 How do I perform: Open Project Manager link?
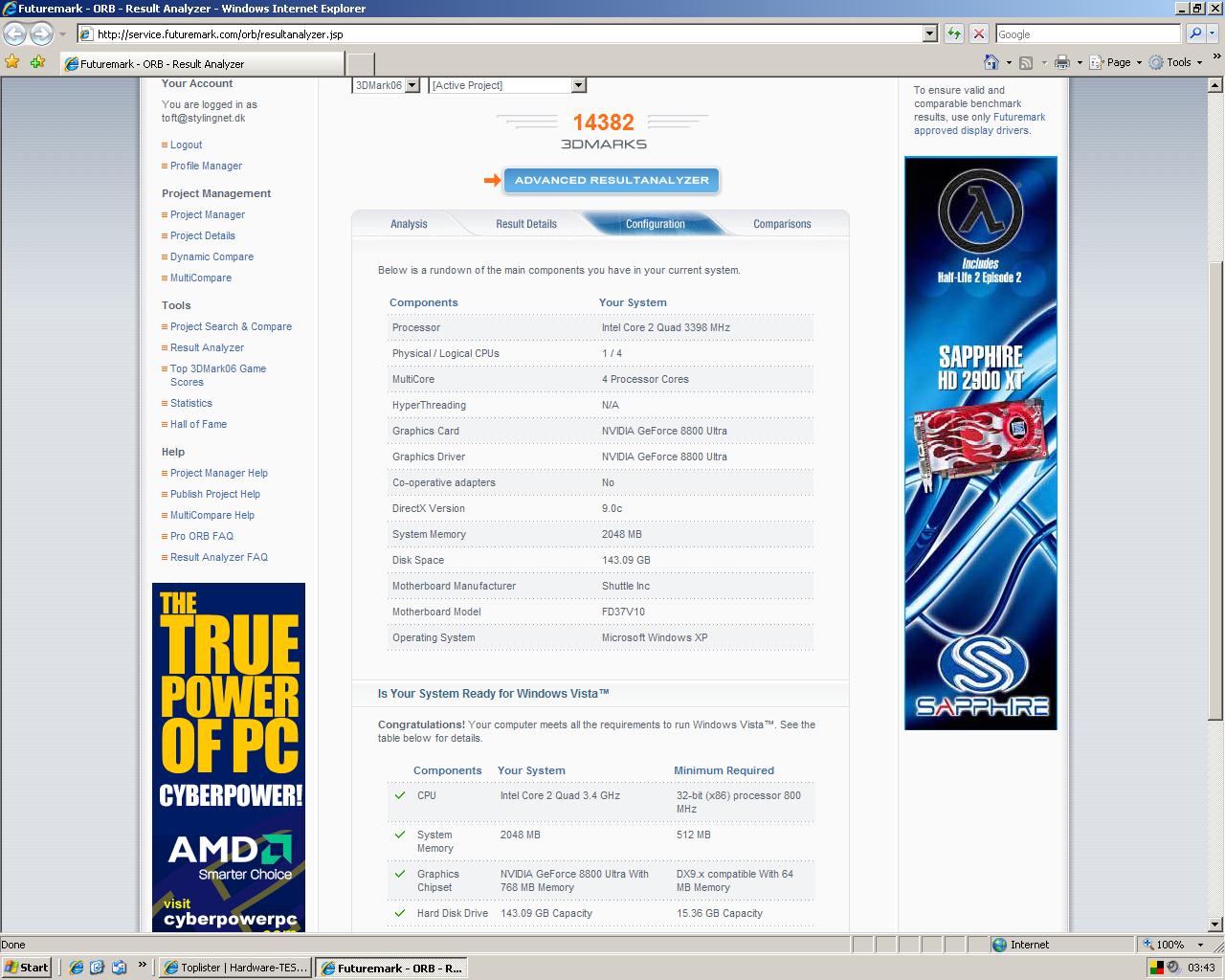(208, 214)
